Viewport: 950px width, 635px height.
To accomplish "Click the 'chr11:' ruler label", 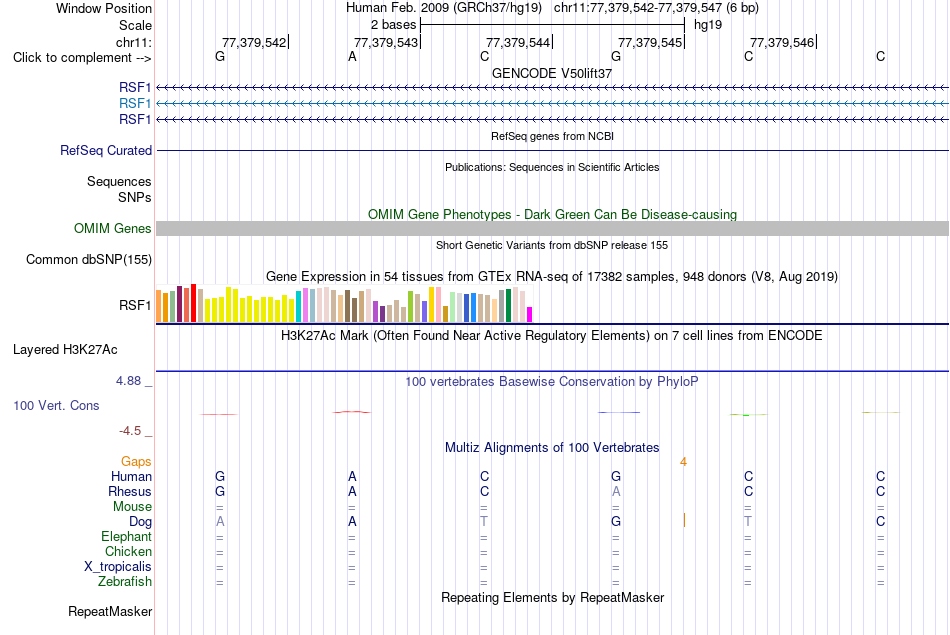I will point(134,42).
